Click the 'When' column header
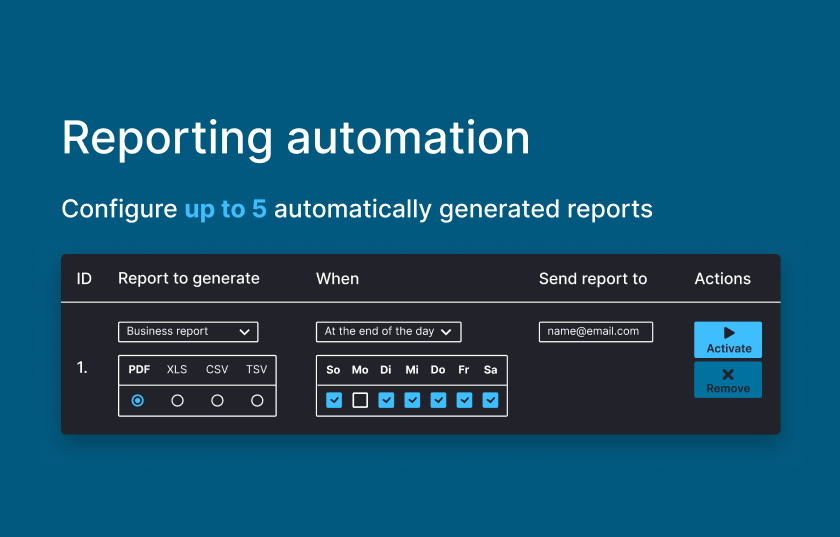Image resolution: width=840 pixels, height=537 pixels. tap(337, 279)
